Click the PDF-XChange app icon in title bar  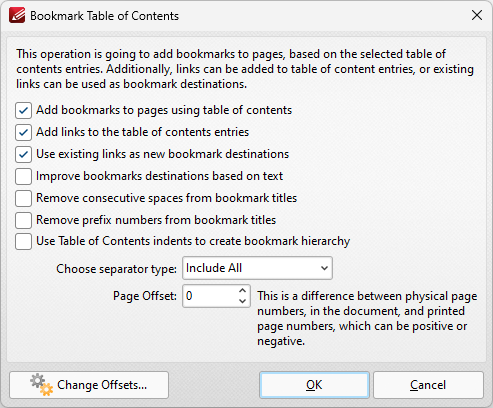click(17, 15)
